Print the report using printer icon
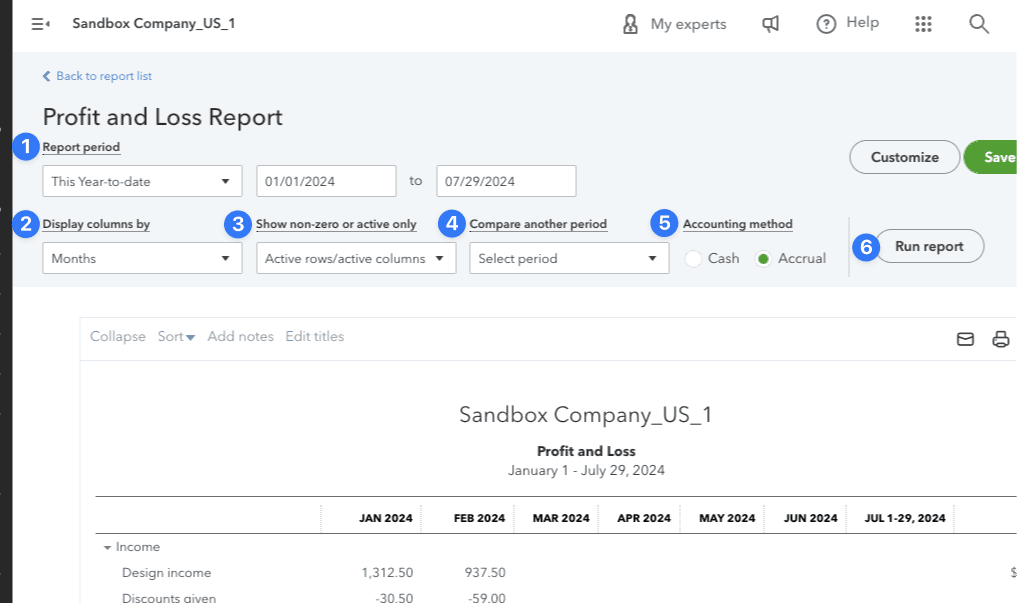The image size is (1017, 603). click(1001, 339)
